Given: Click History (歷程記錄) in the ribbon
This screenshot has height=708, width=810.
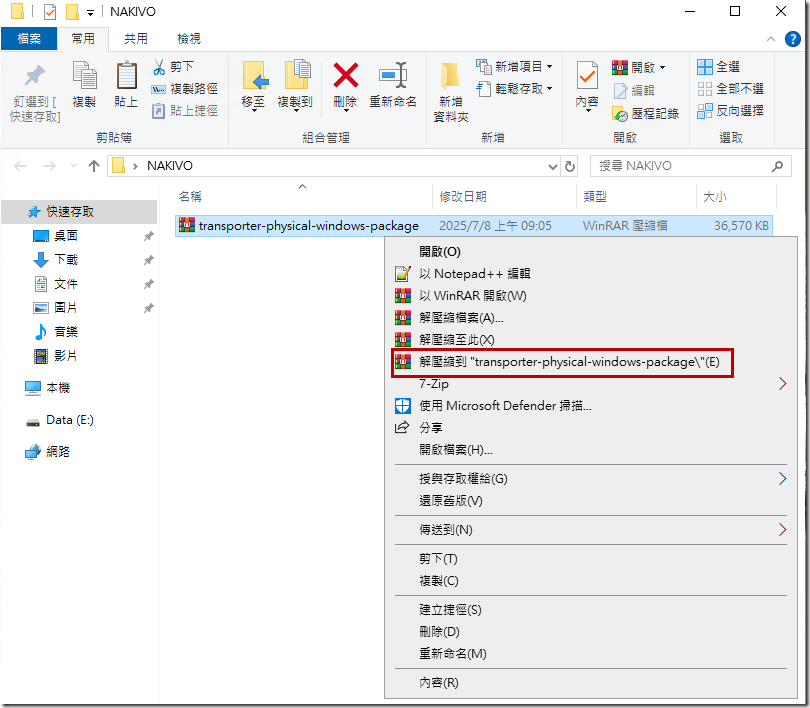Looking at the screenshot, I should point(645,114).
